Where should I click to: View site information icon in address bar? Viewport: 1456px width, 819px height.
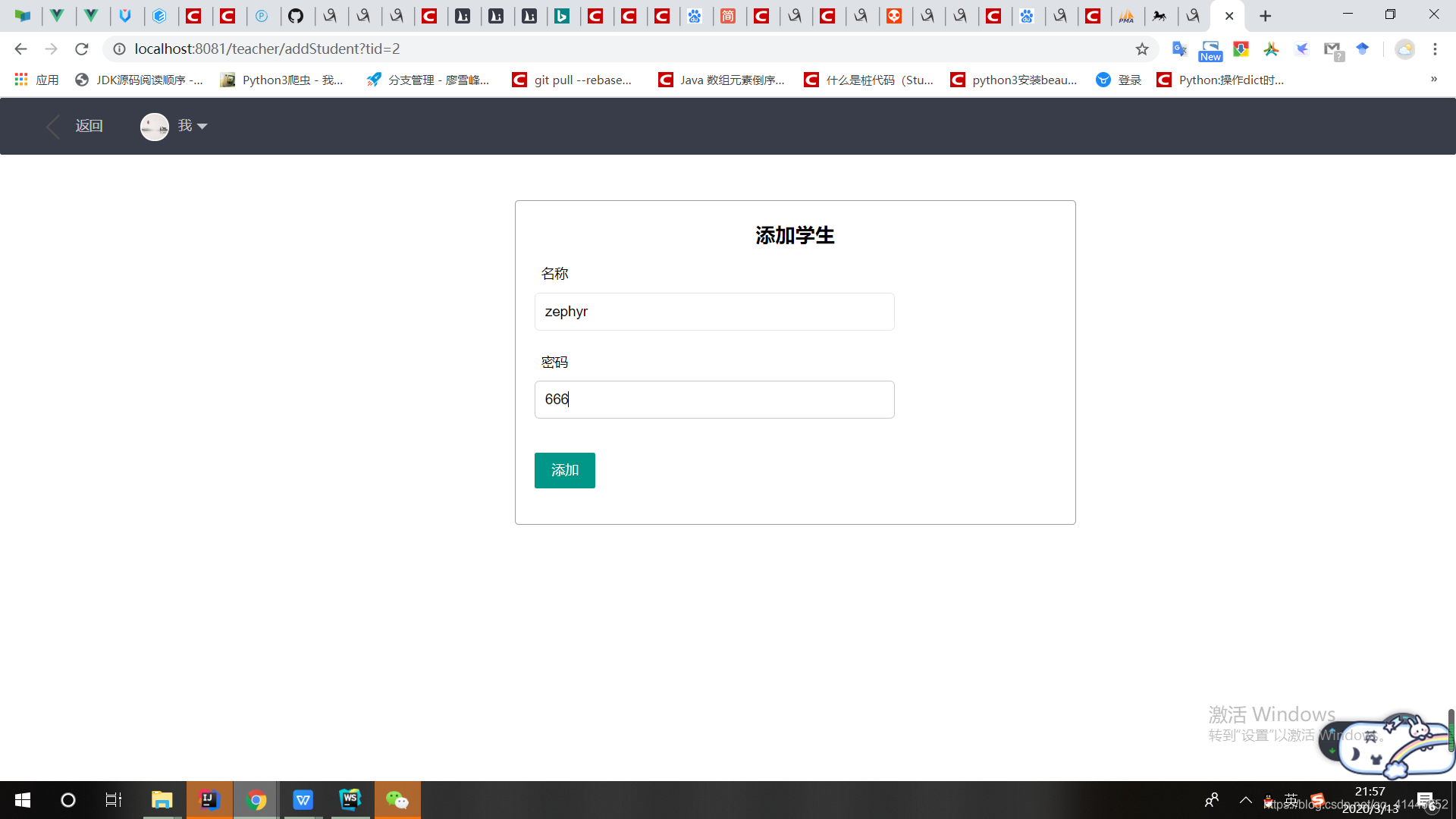(x=119, y=49)
